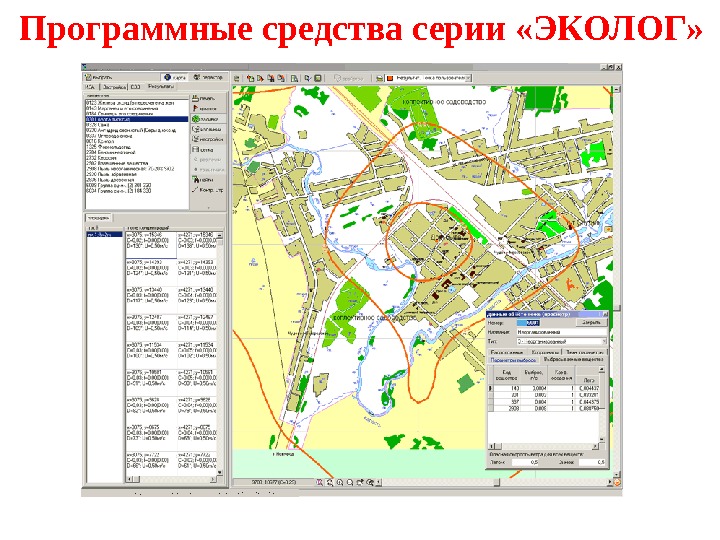
Task: Select the 6009 Группа сумм. row
Action: [137, 185]
